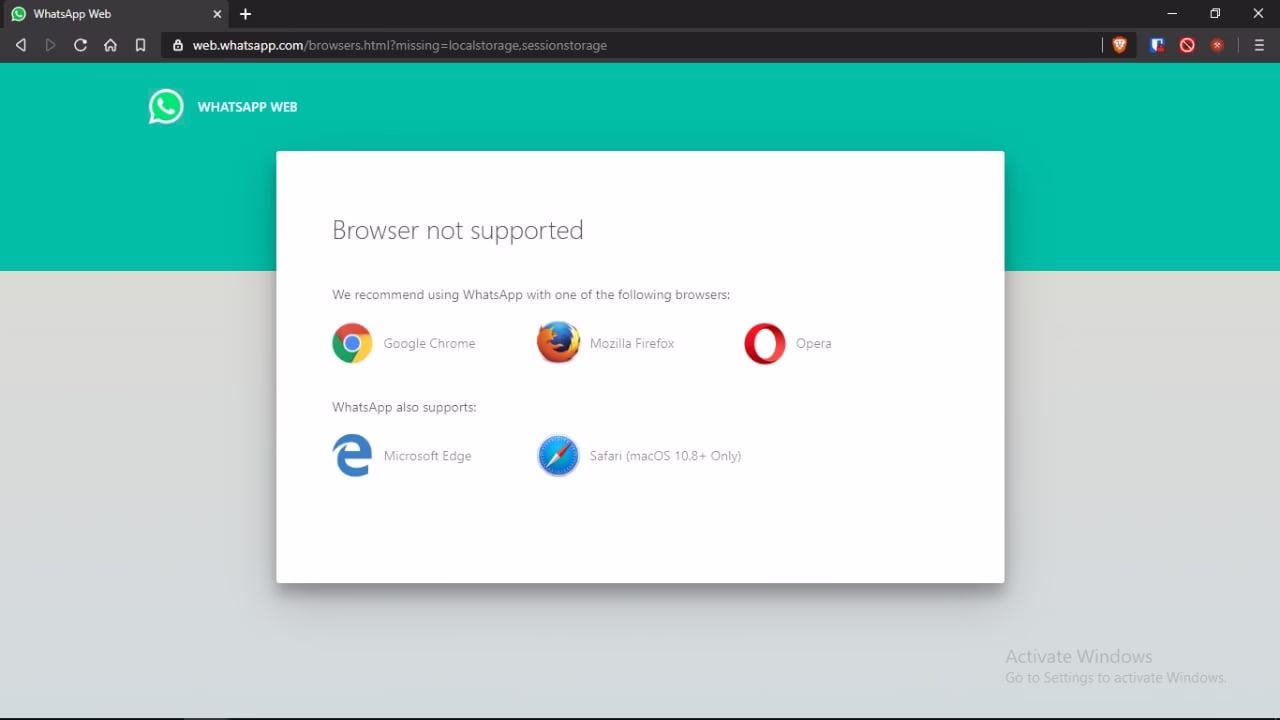1280x720 pixels.
Task: Close the WhatsApp Web tab
Action: click(217, 14)
